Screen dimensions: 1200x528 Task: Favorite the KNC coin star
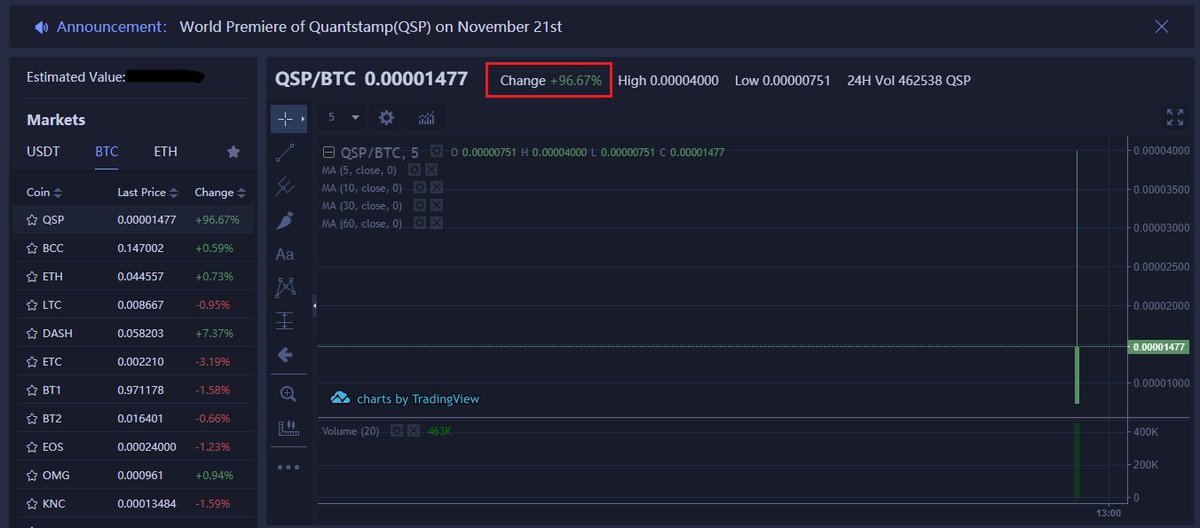coord(32,504)
